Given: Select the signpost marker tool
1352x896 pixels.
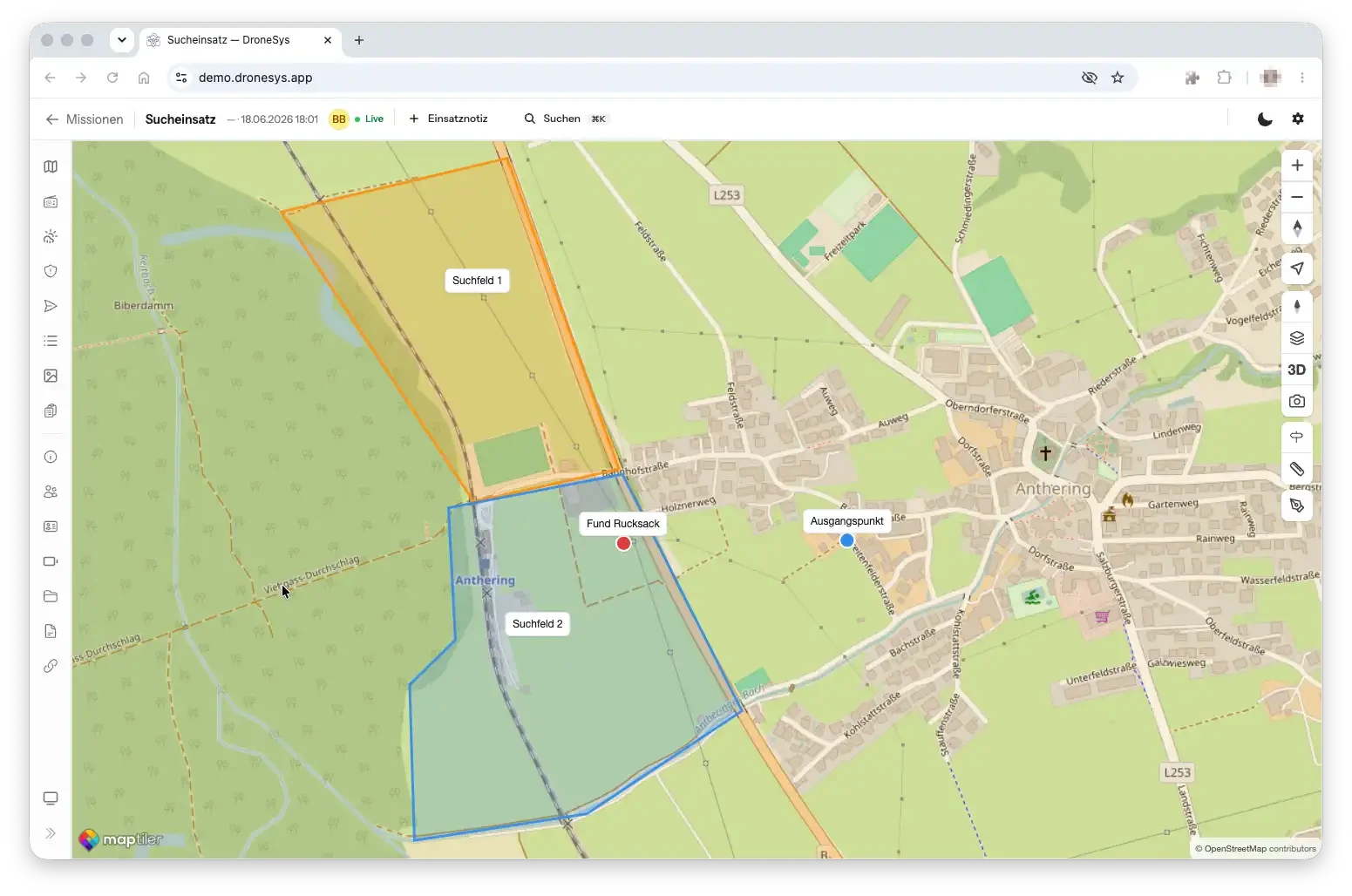Looking at the screenshot, I should 1297,437.
